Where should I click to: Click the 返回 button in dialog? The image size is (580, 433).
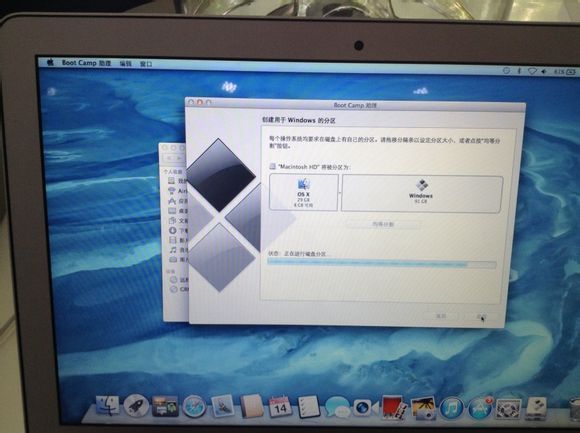441,316
